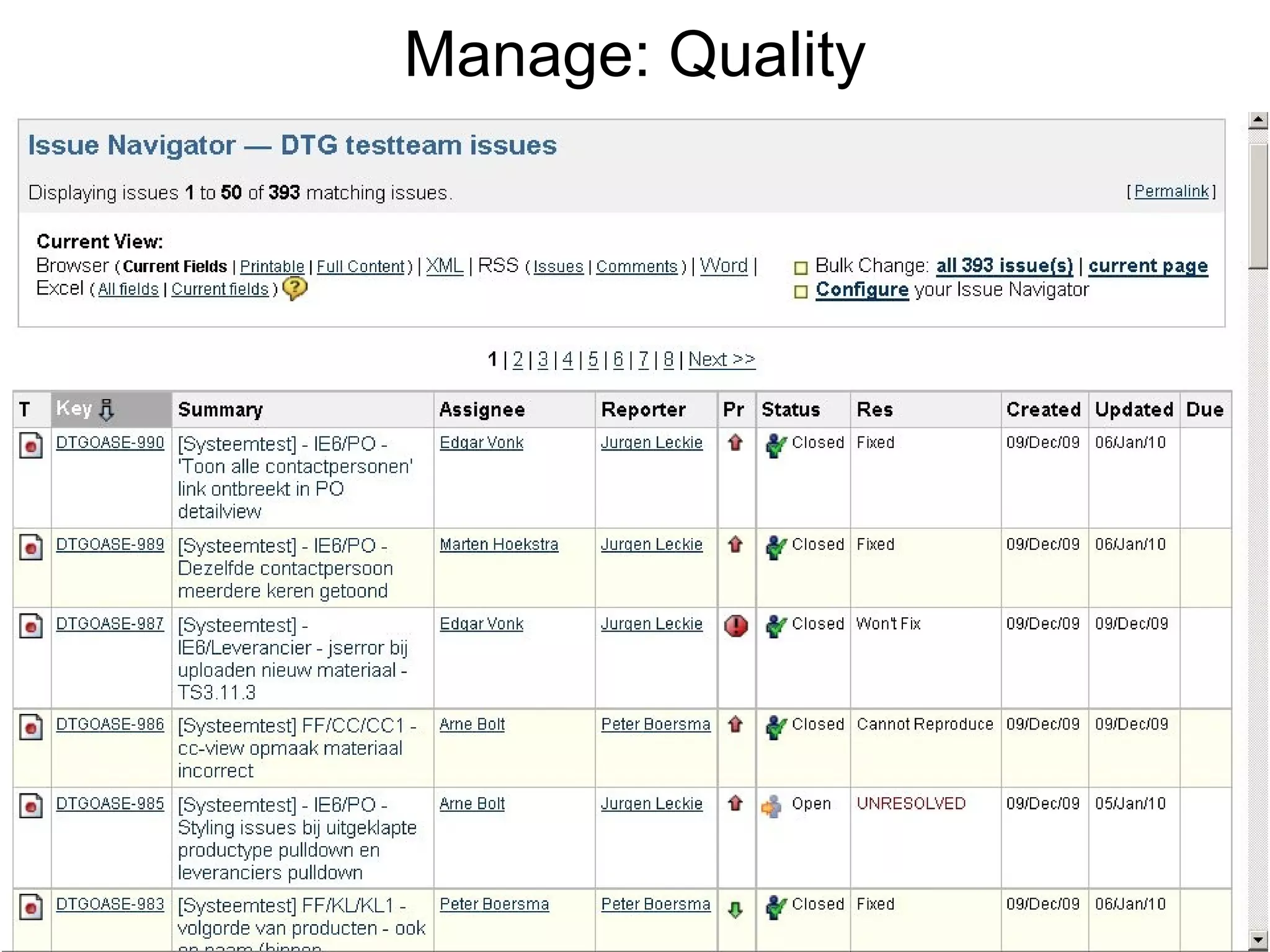Click the Key column sort arrow icon
This screenshot has width=1270, height=952.
[x=107, y=410]
